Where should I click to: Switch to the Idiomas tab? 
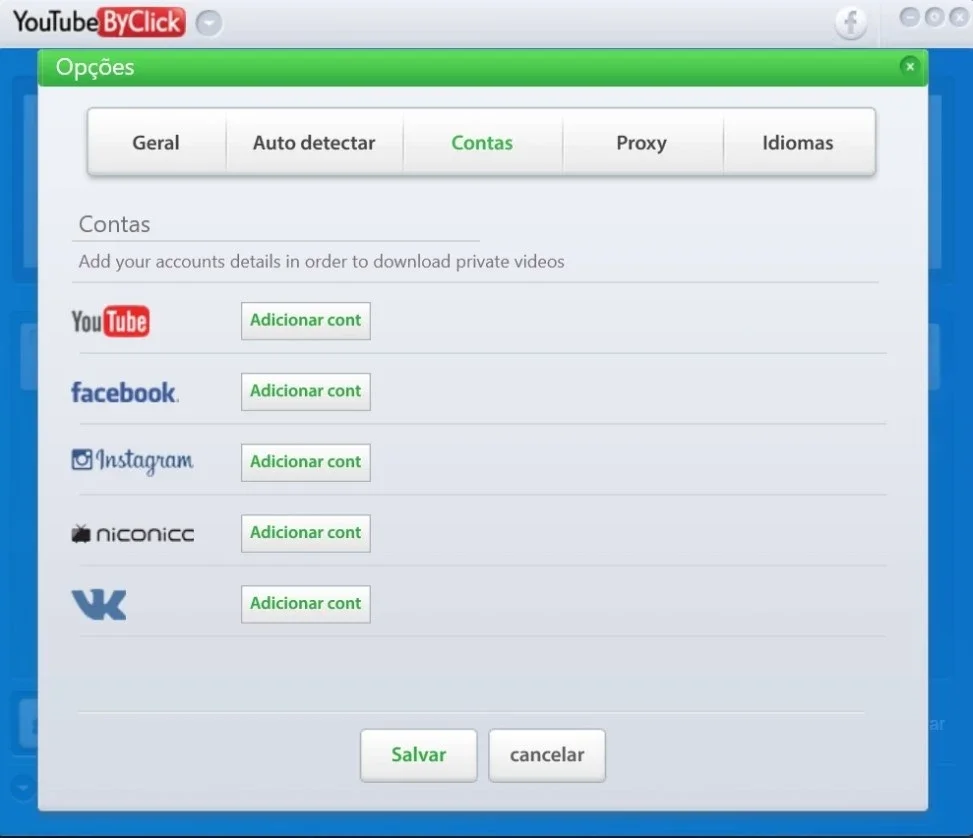(x=798, y=143)
